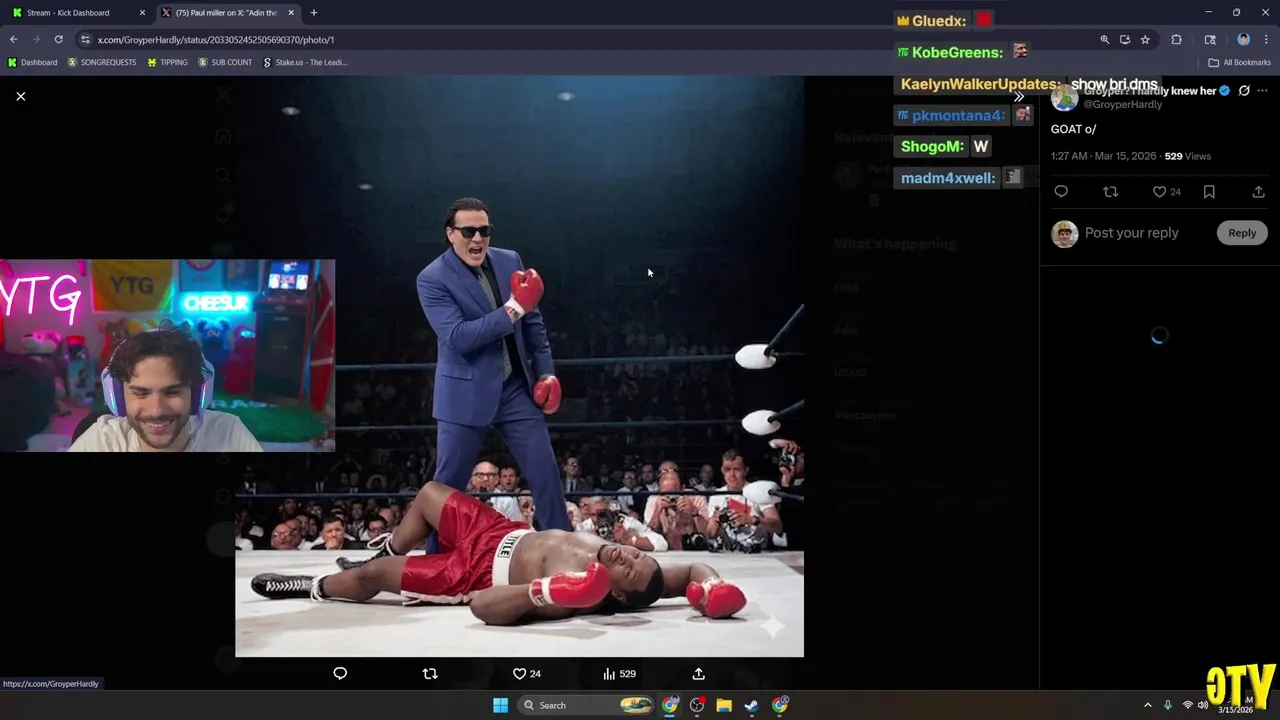This screenshot has height=720, width=1280.
Task: Open the Chrome extensions puzzle icon
Action: pos(1176,40)
